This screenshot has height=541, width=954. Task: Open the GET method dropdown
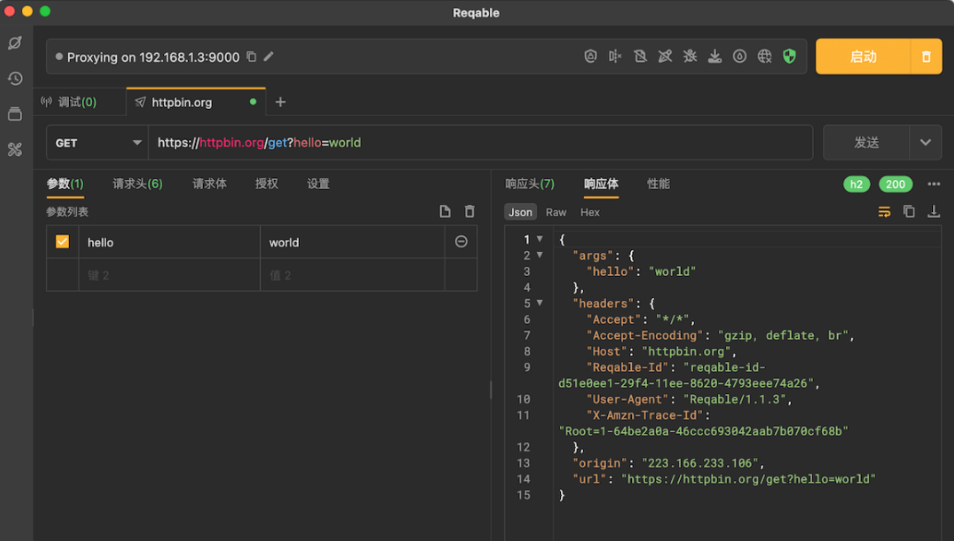coord(97,143)
